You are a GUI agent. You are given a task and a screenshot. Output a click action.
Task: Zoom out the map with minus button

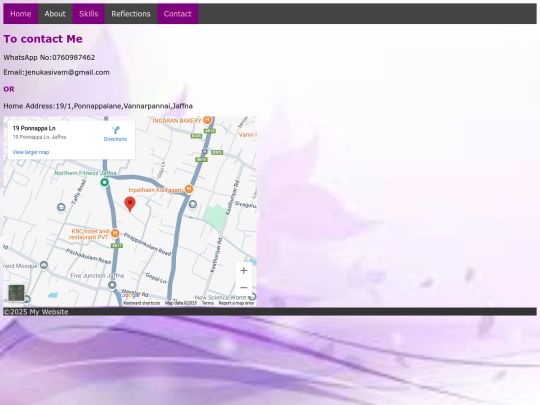(243, 288)
